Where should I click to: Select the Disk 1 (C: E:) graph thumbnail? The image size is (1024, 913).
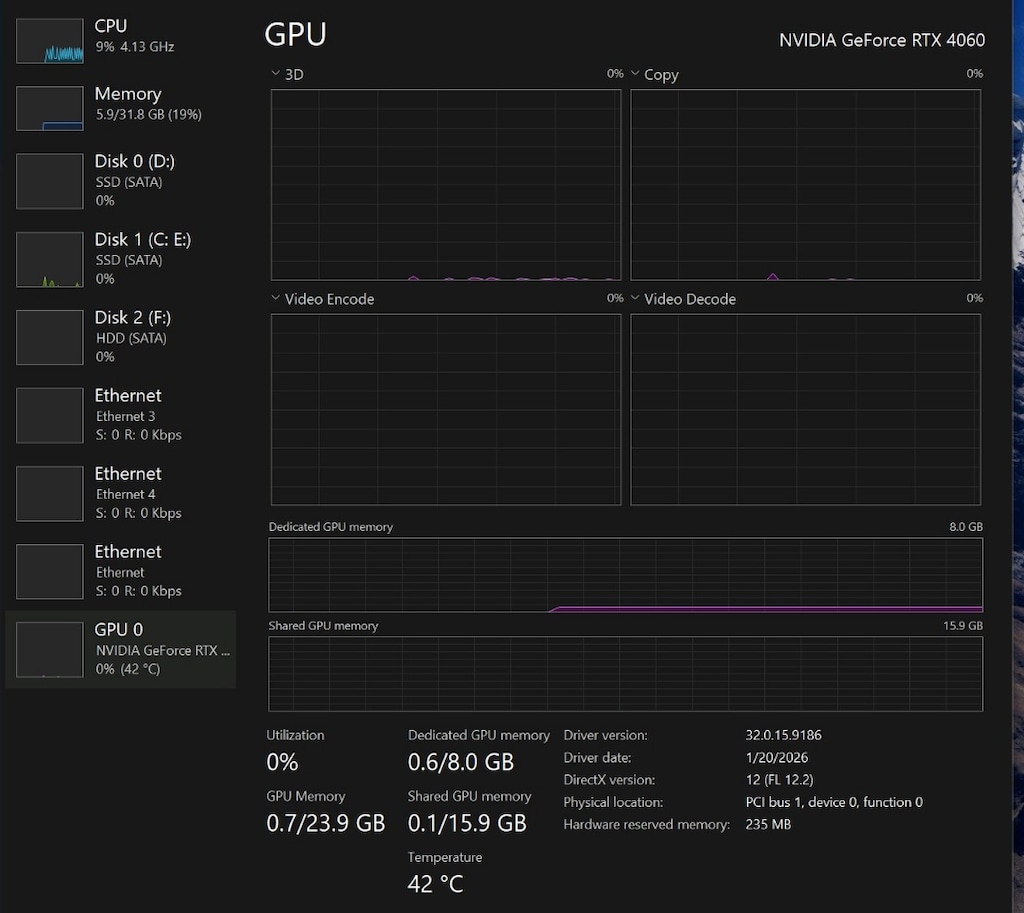50,259
